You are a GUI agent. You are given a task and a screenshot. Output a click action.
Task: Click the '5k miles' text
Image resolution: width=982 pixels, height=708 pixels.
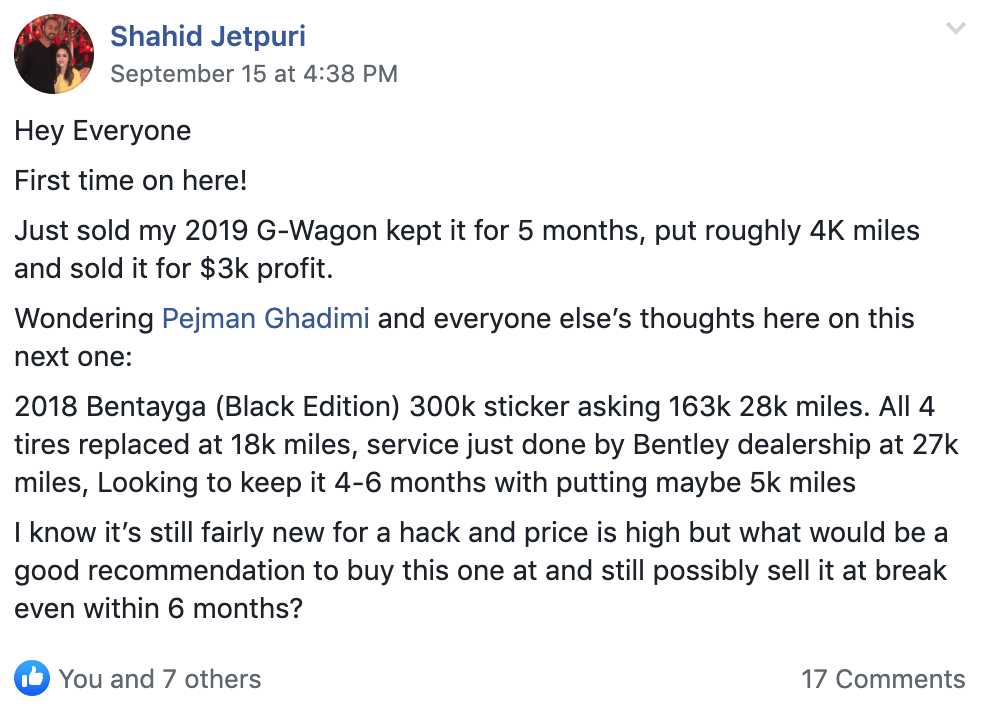tap(796, 483)
